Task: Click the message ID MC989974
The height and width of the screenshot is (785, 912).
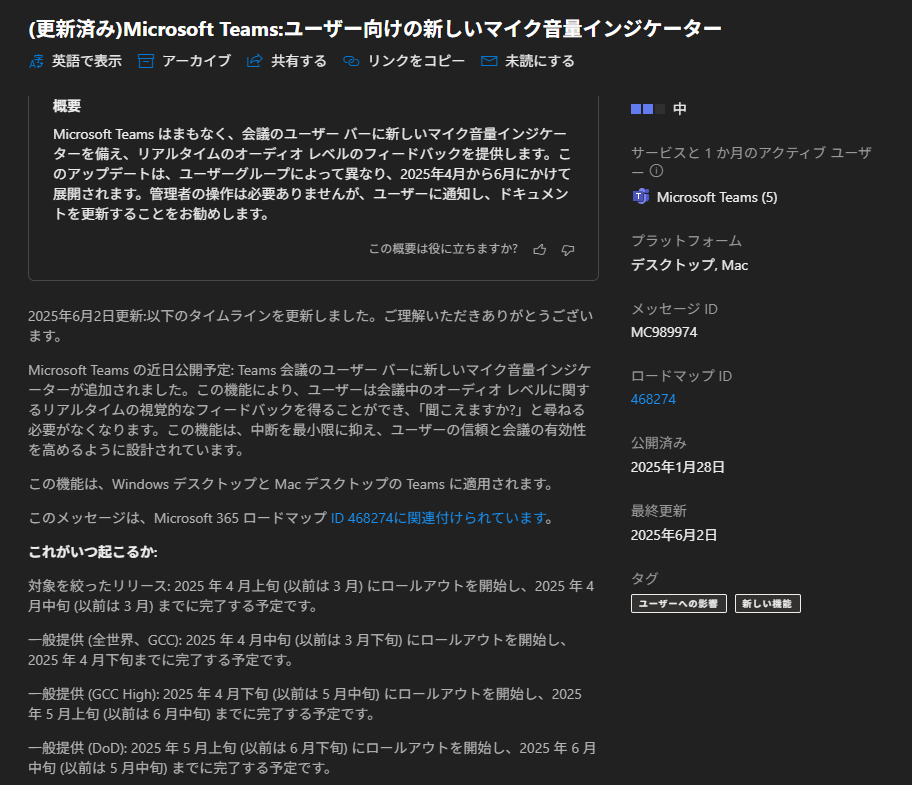Action: pos(664,333)
